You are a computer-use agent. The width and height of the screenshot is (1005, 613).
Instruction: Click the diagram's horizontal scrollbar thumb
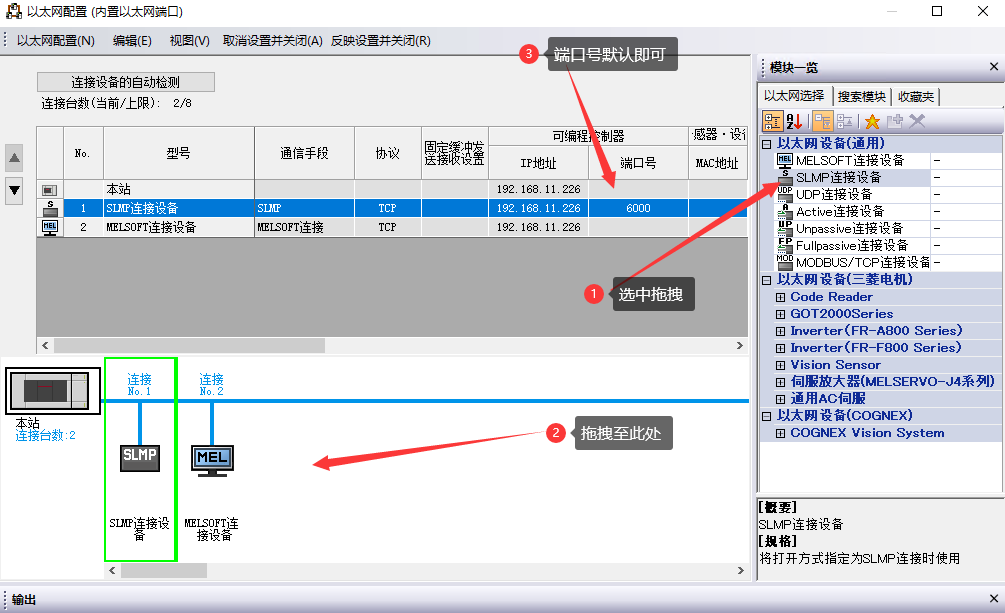[x=164, y=570]
